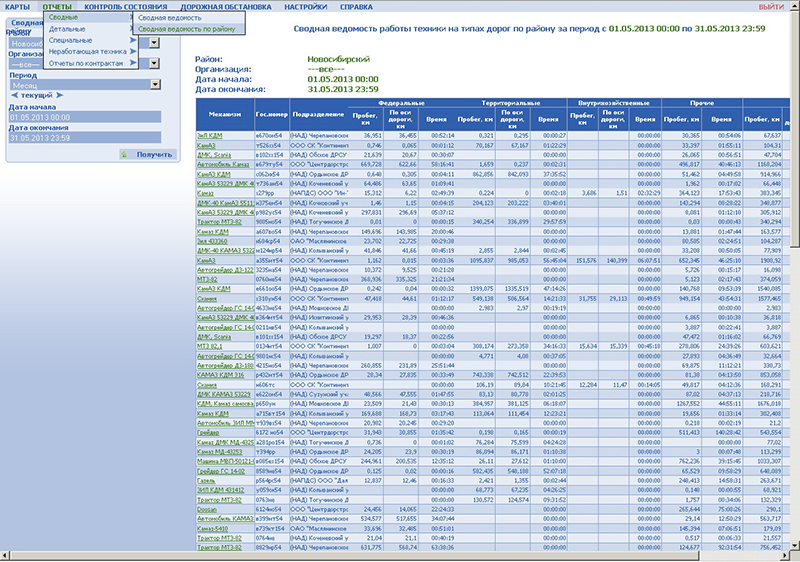Open the 'Автомобиль ЗИЛ ММ' mechanism link

226,423
